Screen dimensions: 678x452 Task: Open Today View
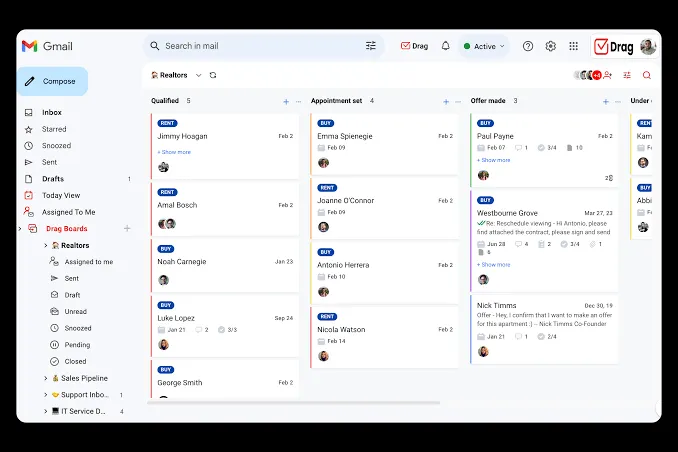pos(61,196)
